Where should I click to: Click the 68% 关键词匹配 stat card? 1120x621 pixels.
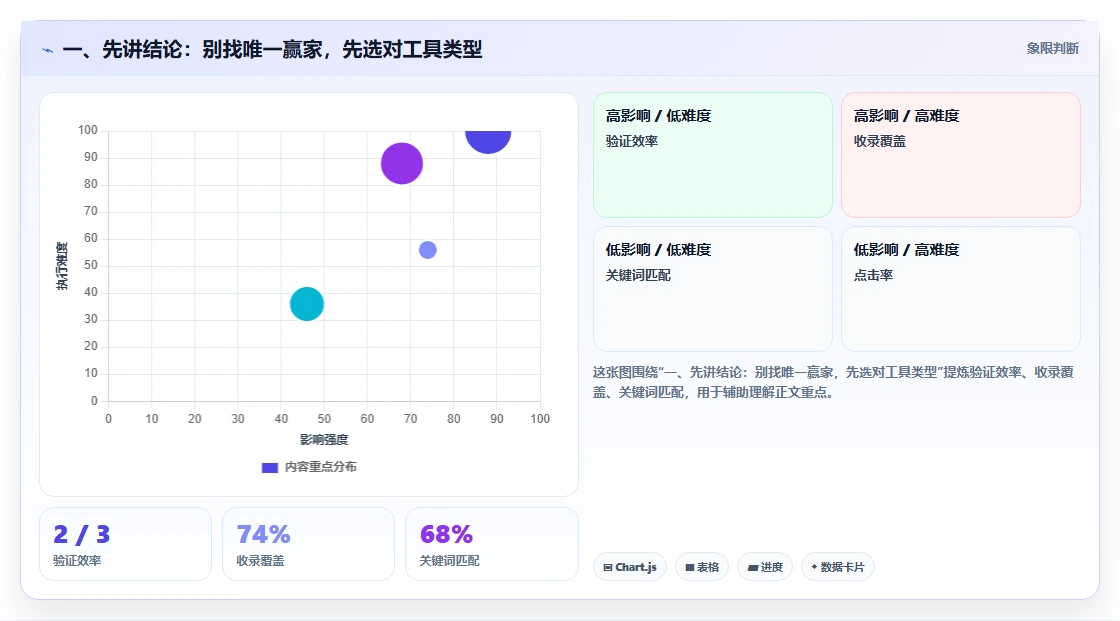(491, 544)
